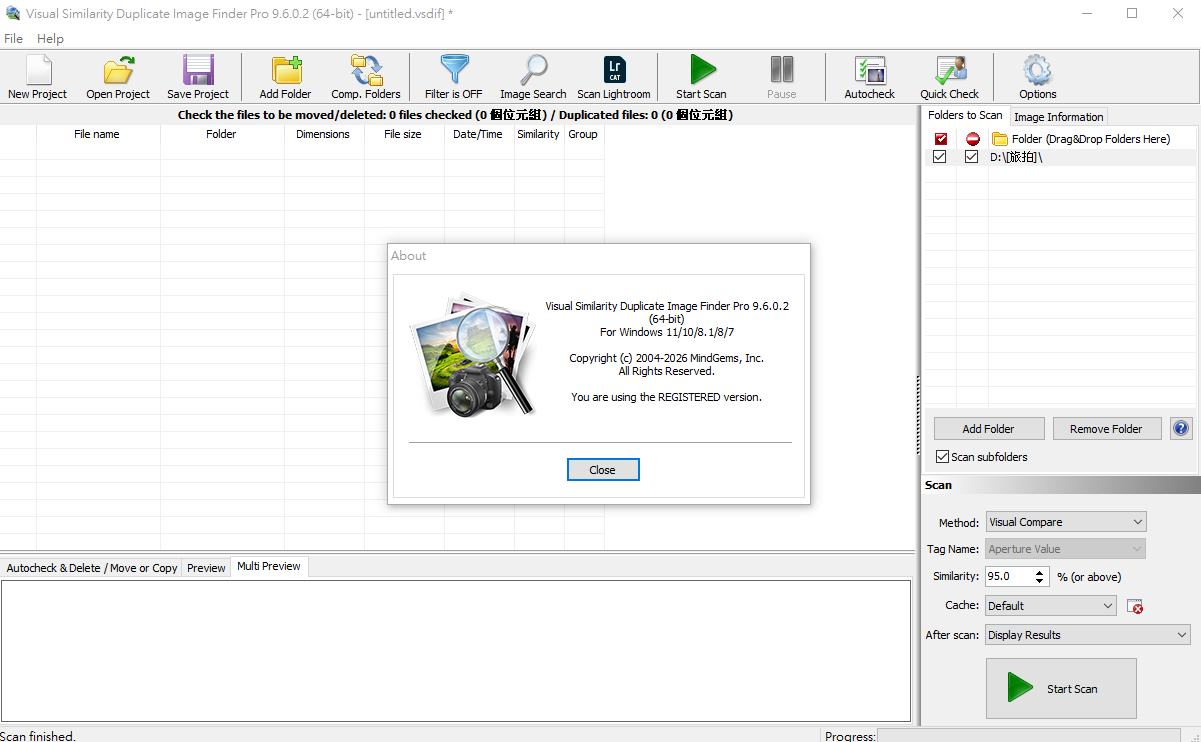Toggle the Scan subfolders checkbox
Image resolution: width=1201 pixels, height=742 pixels.
pyautogui.click(x=942, y=457)
